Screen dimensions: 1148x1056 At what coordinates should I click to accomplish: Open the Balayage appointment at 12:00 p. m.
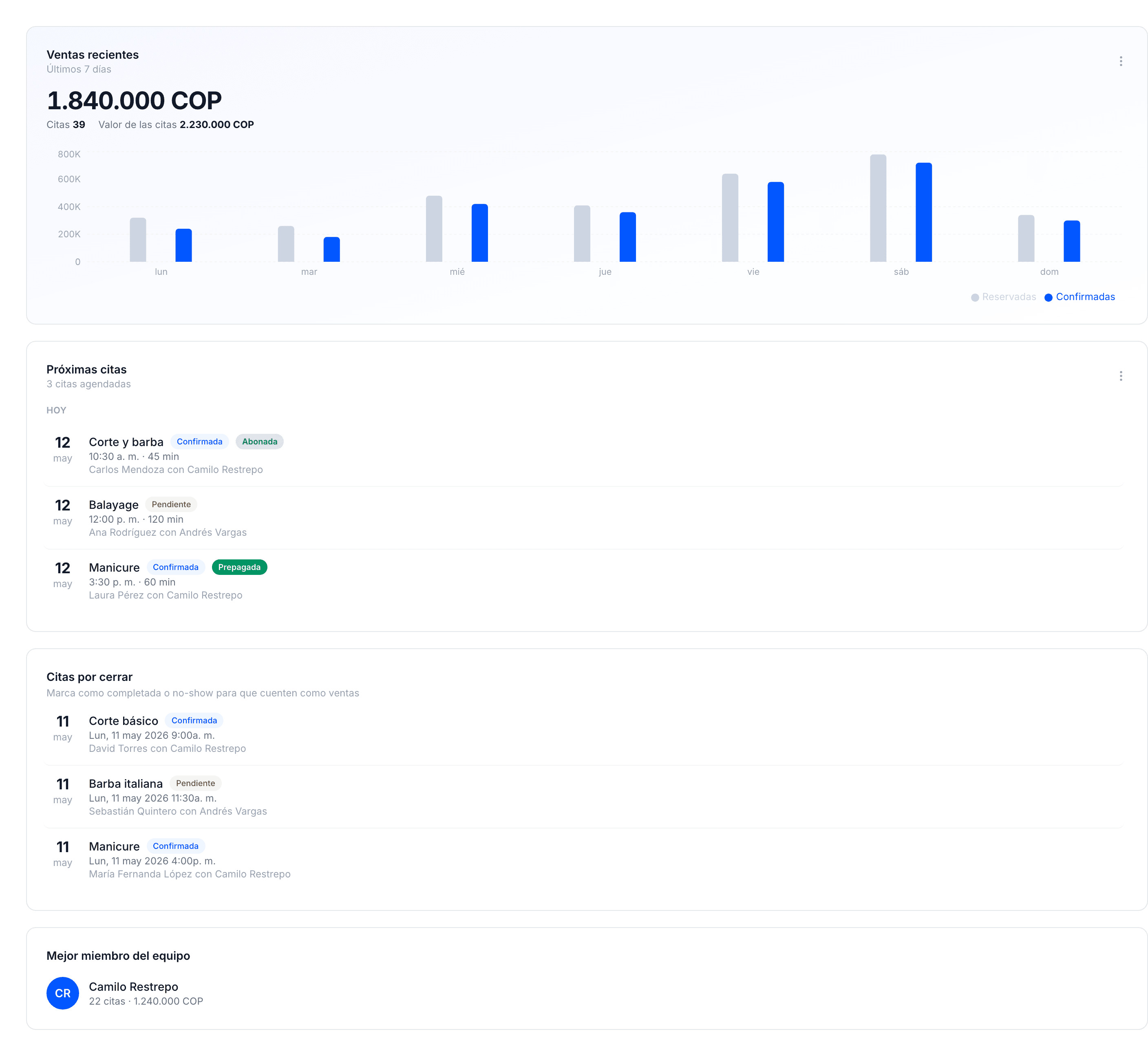click(583, 518)
